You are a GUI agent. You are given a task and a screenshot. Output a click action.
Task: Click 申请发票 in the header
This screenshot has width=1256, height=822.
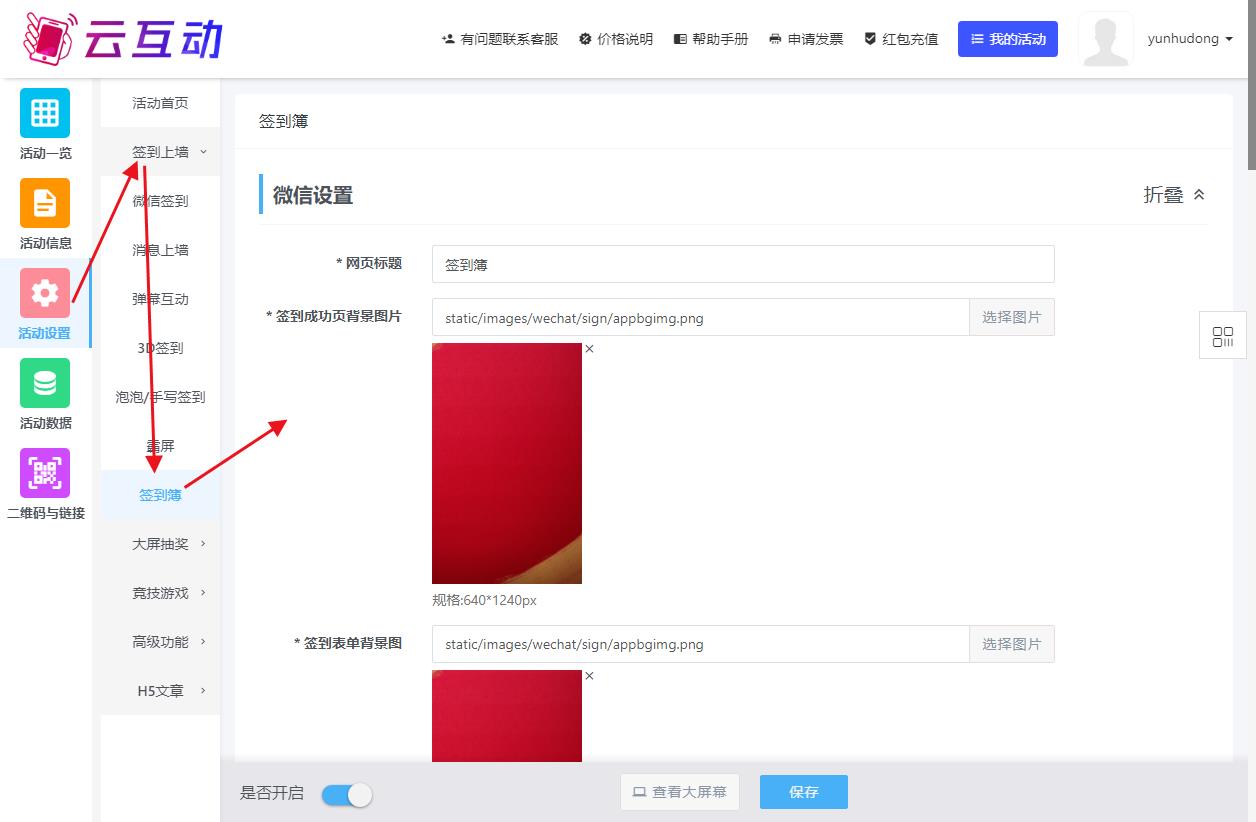pos(806,39)
